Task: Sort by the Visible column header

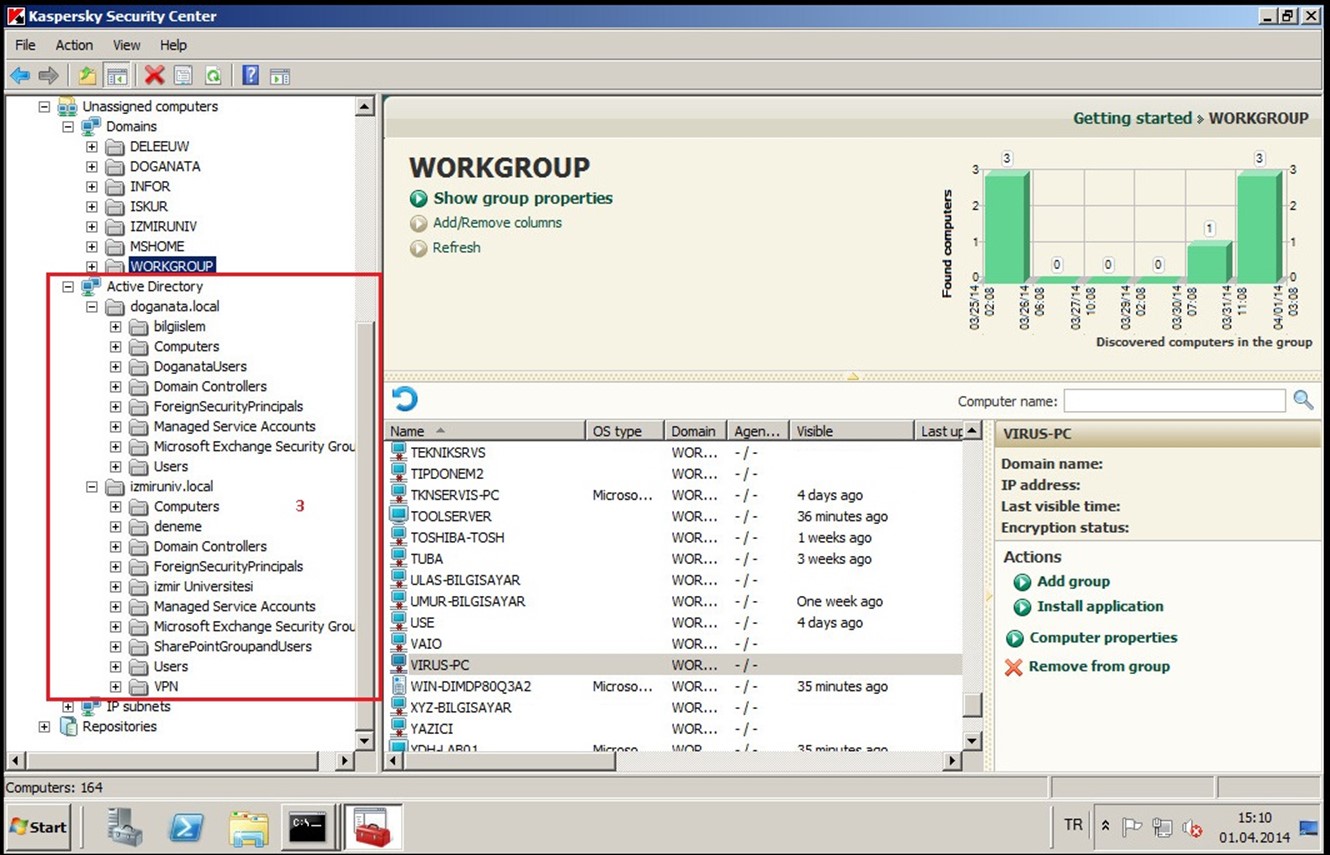Action: coord(851,431)
